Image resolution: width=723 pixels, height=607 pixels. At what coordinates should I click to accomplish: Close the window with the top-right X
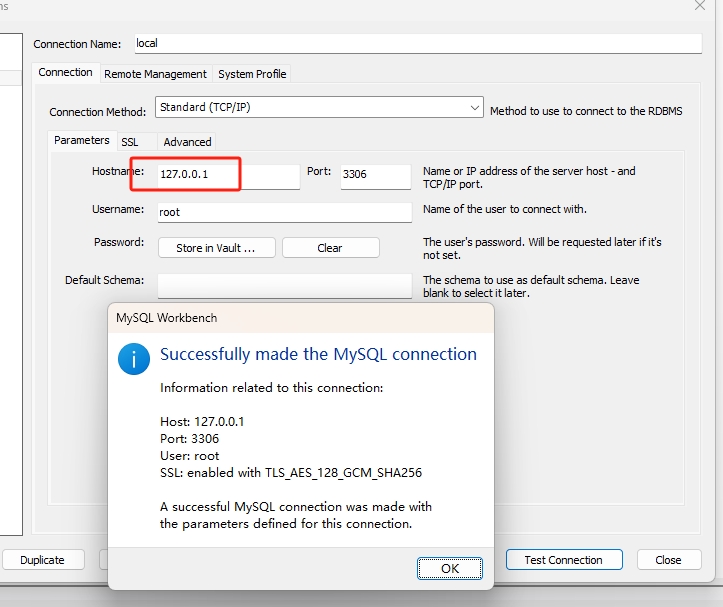point(700,6)
